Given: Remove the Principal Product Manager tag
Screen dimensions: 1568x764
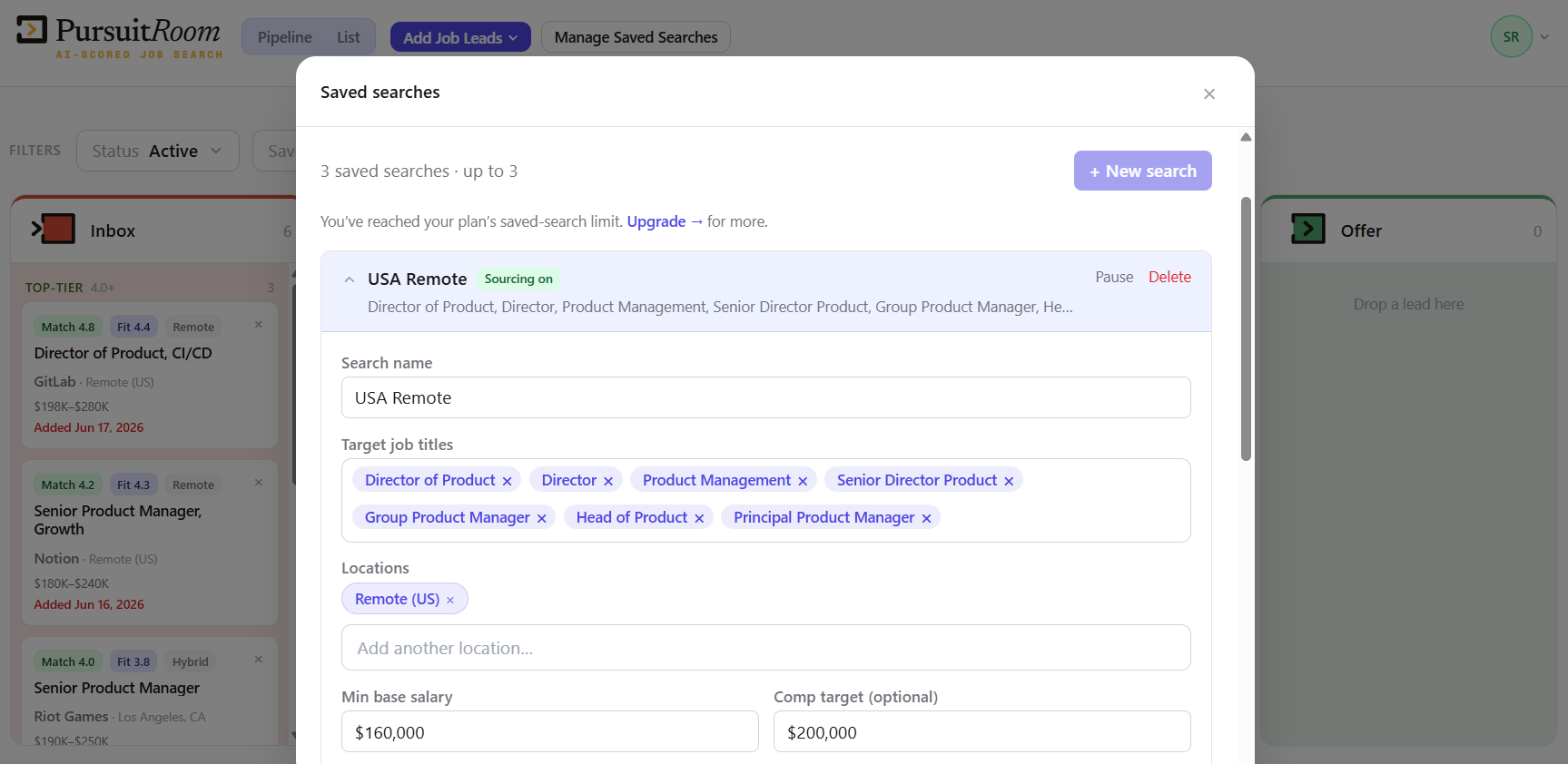Looking at the screenshot, I should pos(926,518).
